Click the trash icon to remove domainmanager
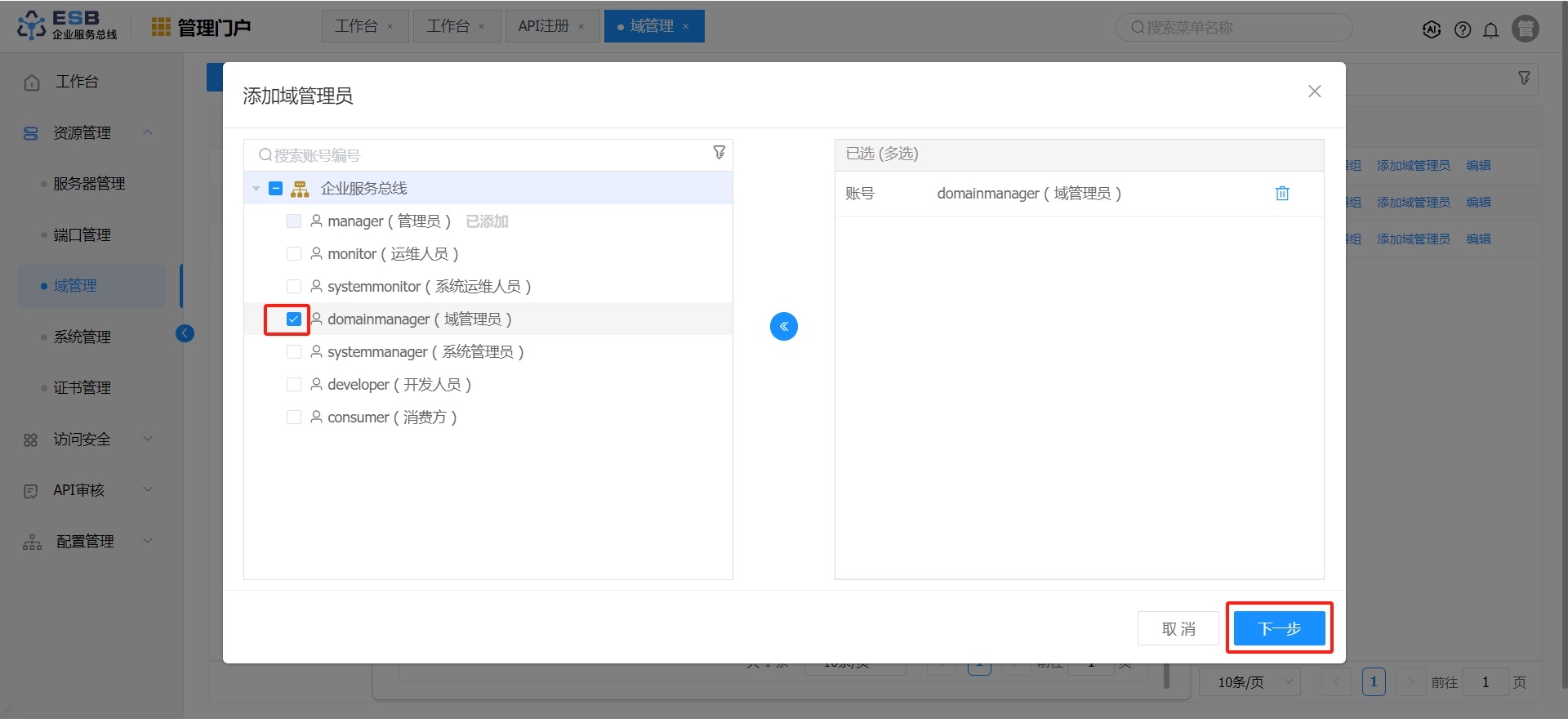 (x=1282, y=194)
